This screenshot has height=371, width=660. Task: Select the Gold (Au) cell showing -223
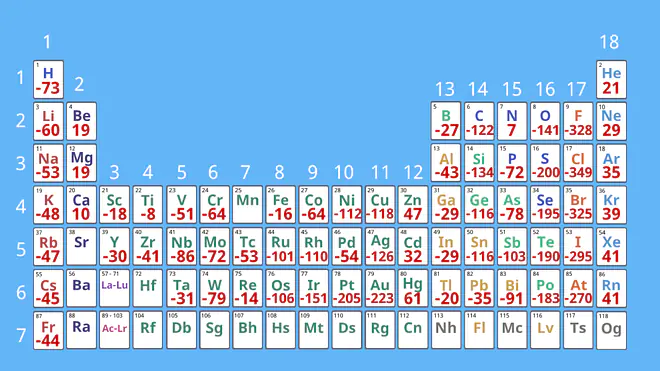pos(380,289)
